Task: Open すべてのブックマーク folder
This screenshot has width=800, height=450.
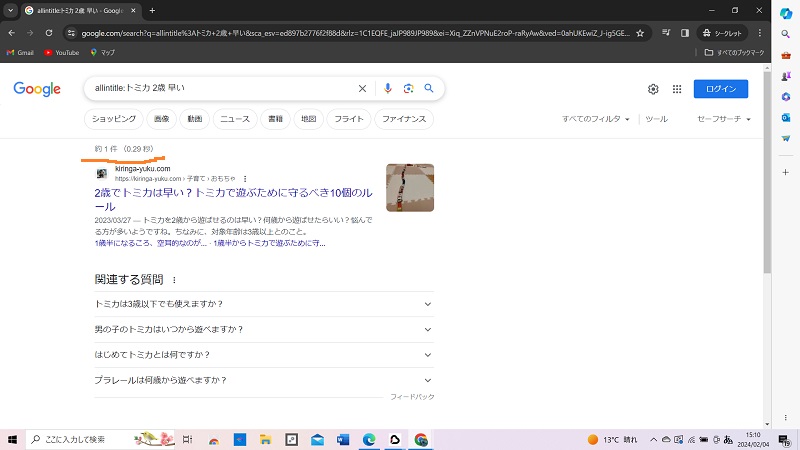Action: pos(734,53)
